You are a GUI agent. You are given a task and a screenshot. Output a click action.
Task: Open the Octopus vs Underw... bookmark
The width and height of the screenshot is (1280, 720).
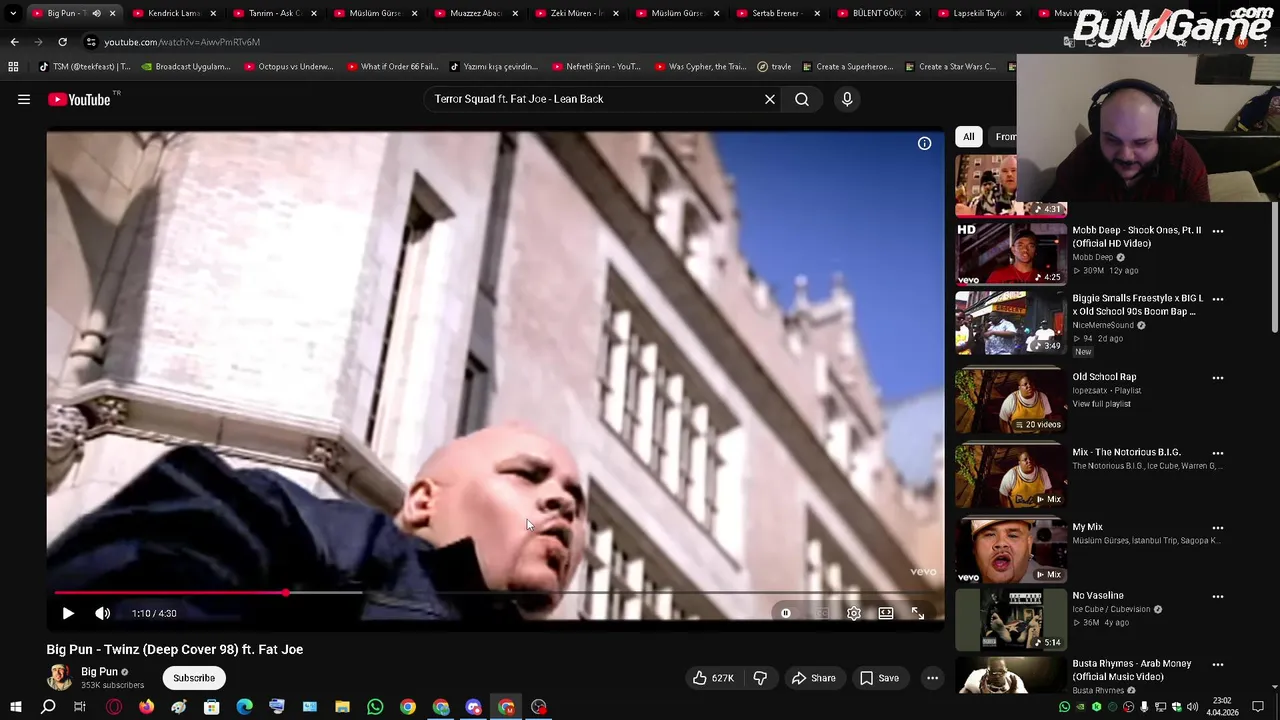coord(288,67)
